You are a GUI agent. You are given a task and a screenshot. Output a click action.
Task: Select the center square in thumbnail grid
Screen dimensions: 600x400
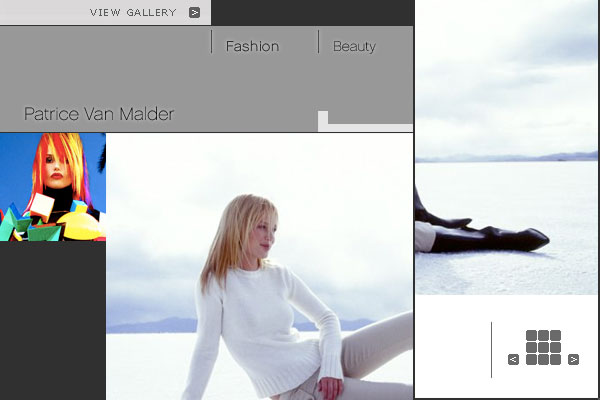click(x=543, y=348)
